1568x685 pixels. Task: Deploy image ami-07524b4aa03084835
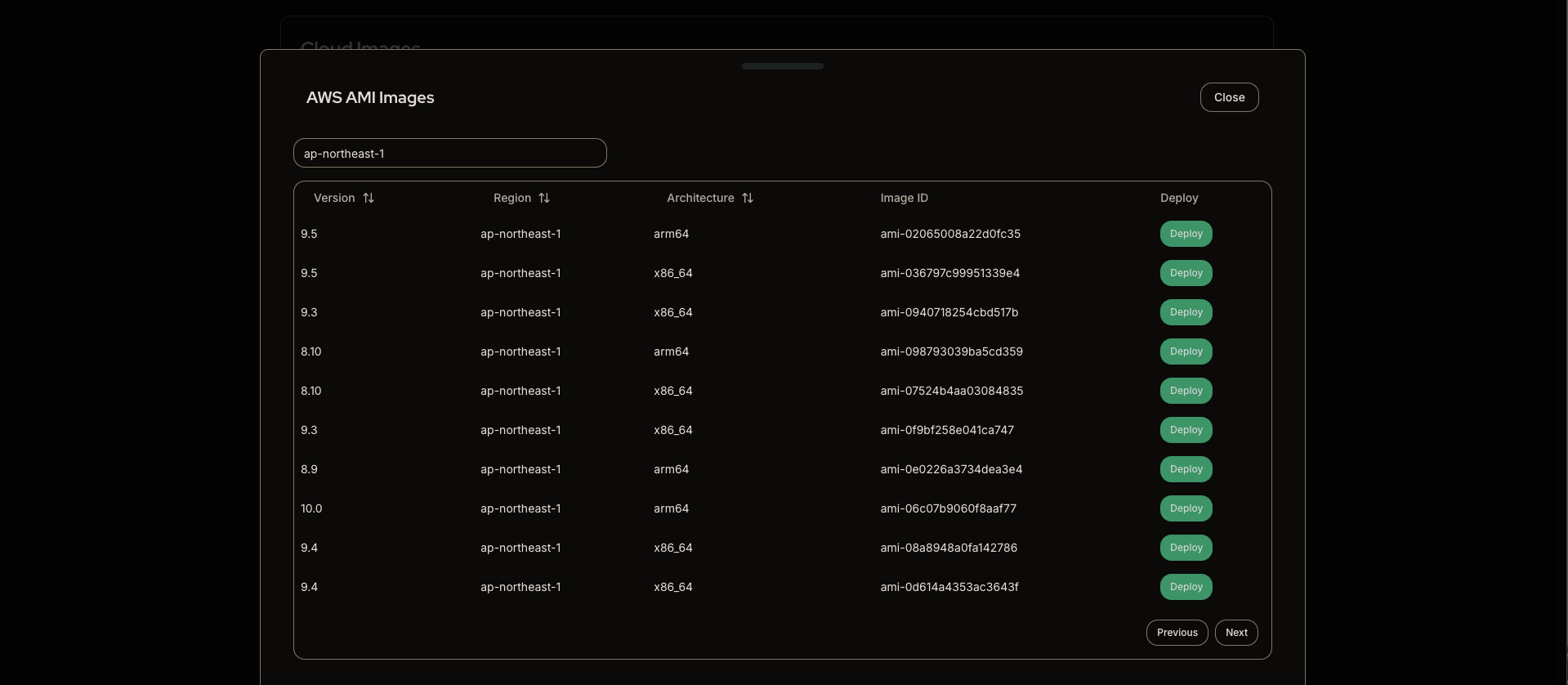coord(1186,391)
